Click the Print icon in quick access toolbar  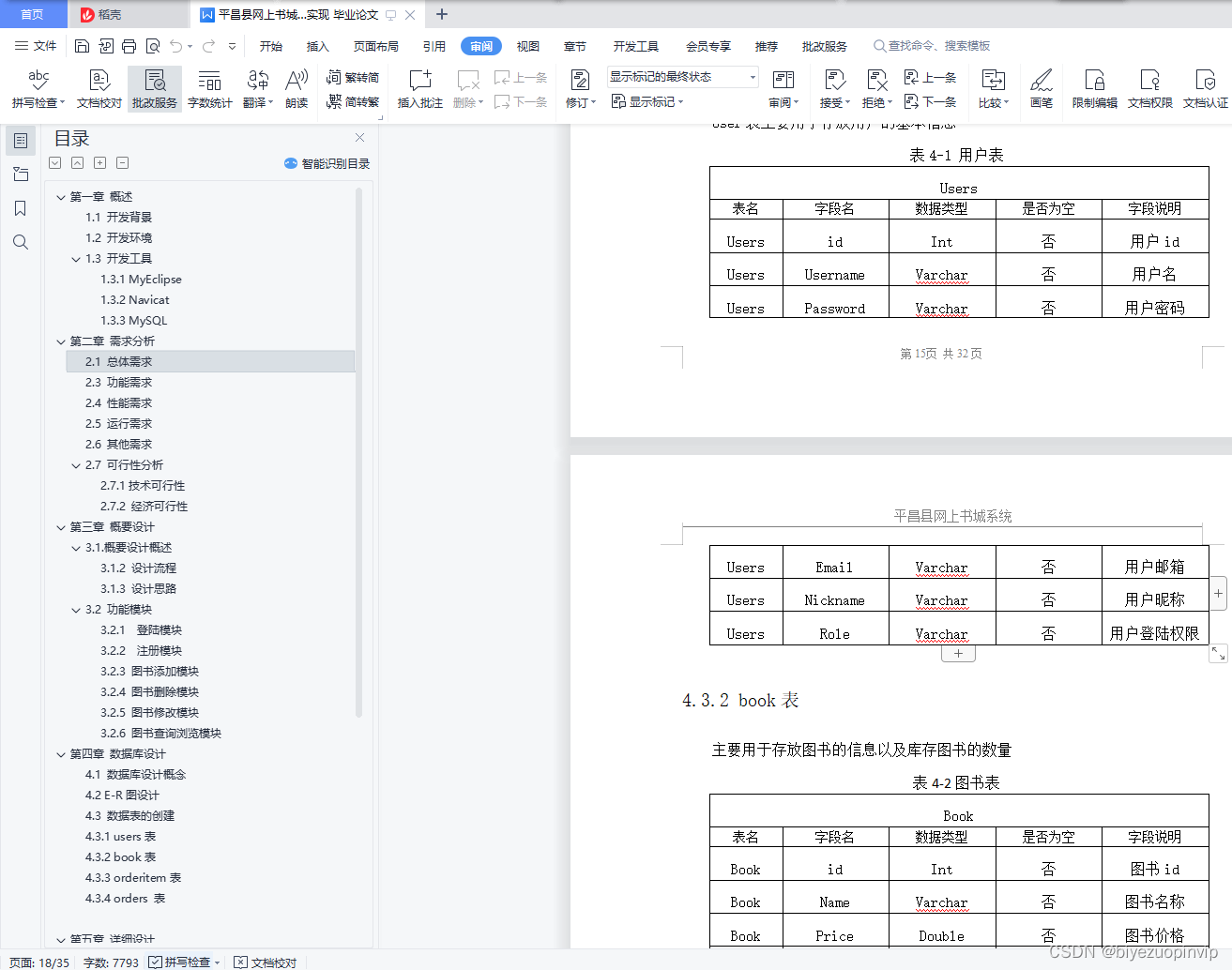click(129, 46)
